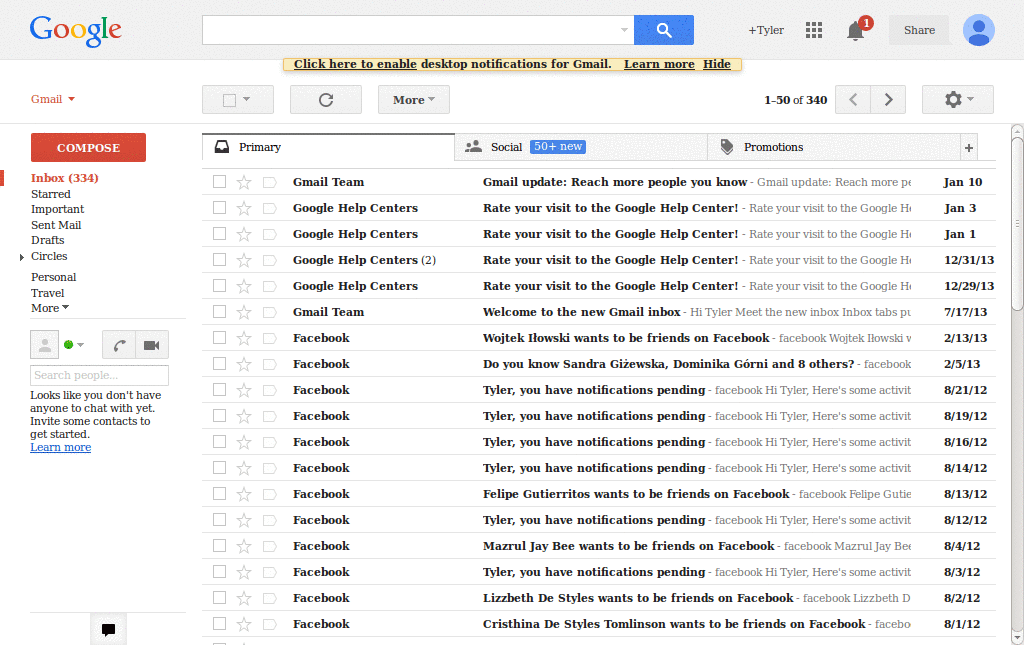Mark the Cristhina De Styles Tomlinson email important
Image resolution: width=1024 pixels, height=645 pixels.
pos(269,624)
